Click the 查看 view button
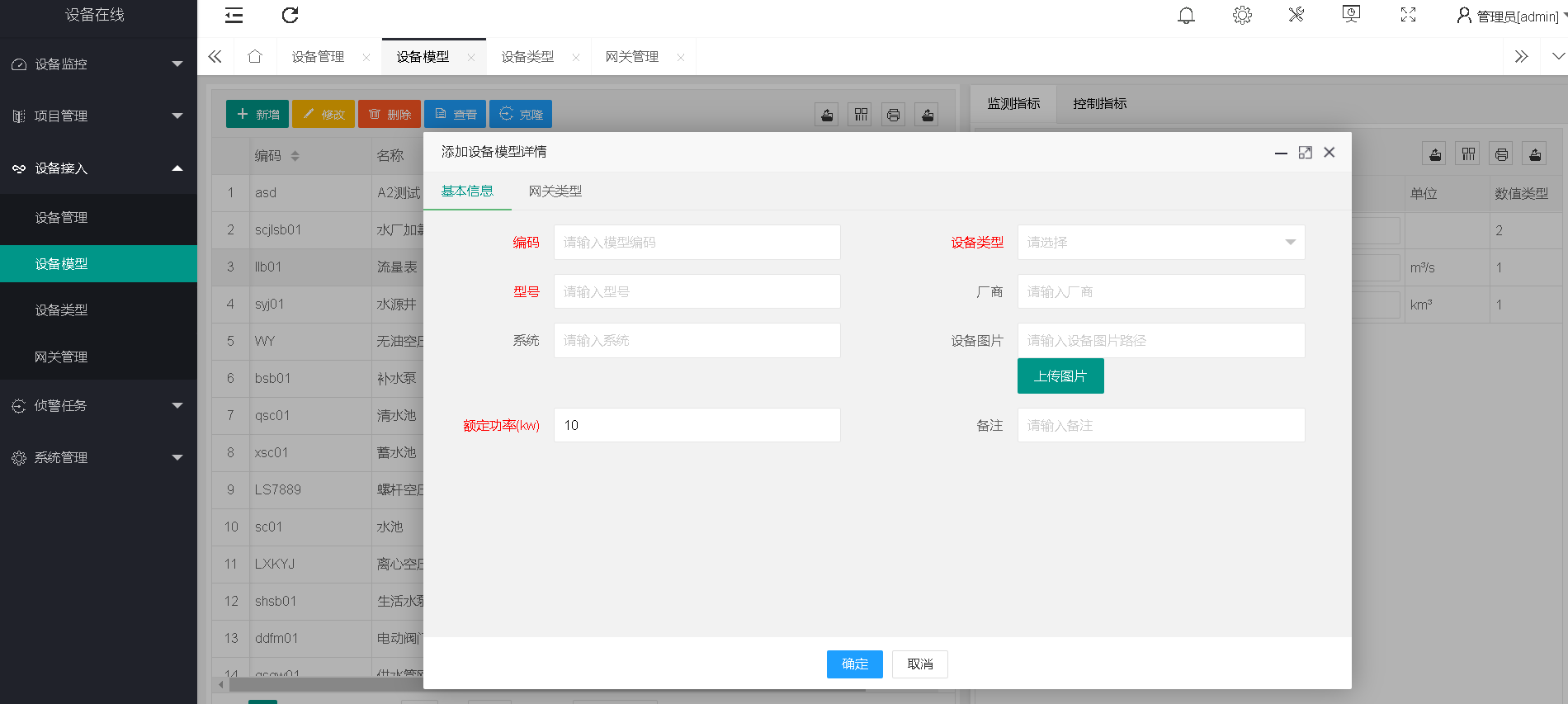 tap(456, 114)
